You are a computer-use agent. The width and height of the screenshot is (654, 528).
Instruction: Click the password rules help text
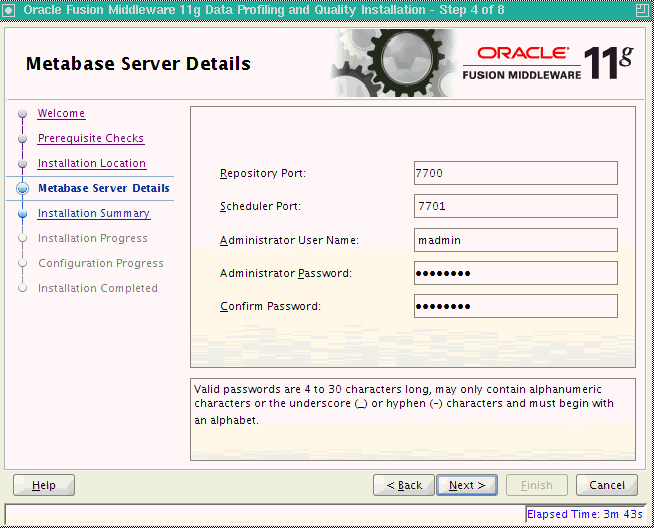404,405
